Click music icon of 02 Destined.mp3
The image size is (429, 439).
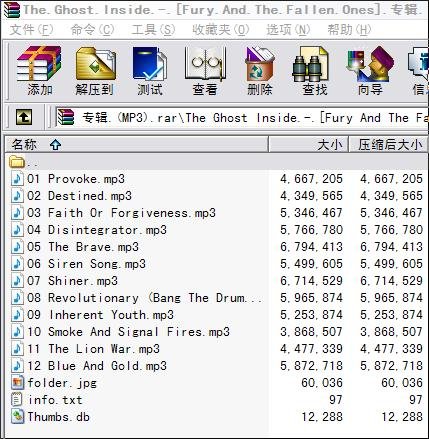coord(17,196)
